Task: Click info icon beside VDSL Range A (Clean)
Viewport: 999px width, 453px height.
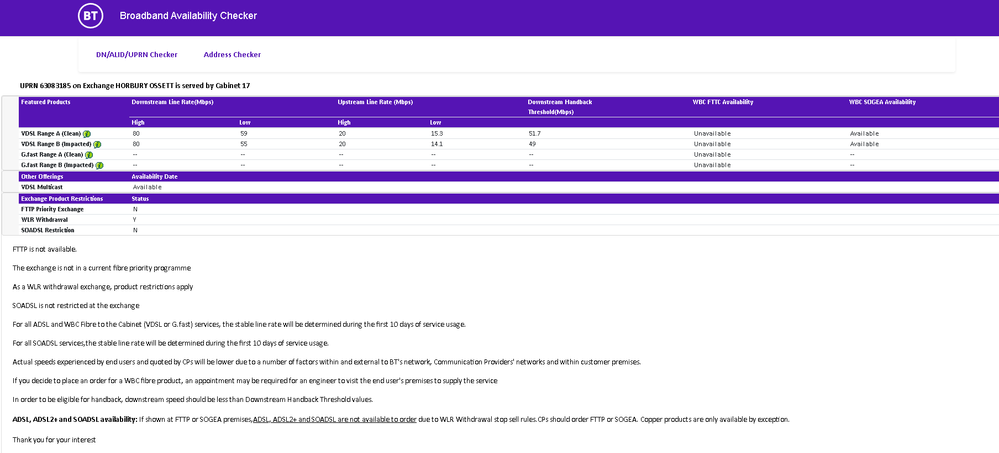Action: click(x=87, y=134)
